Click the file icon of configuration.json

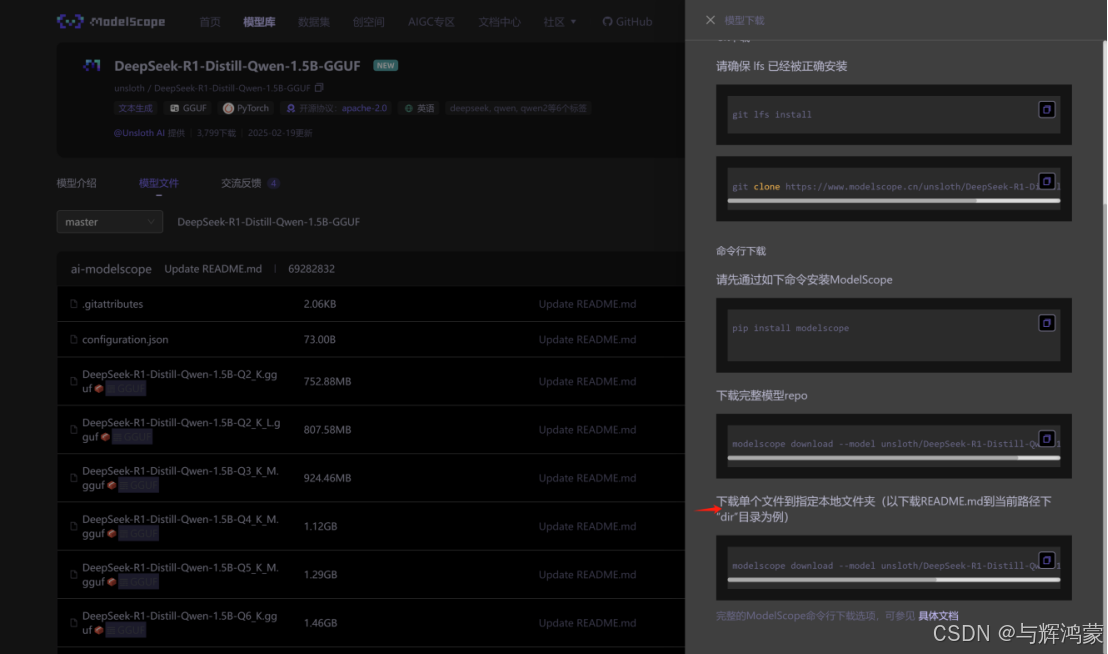73,340
